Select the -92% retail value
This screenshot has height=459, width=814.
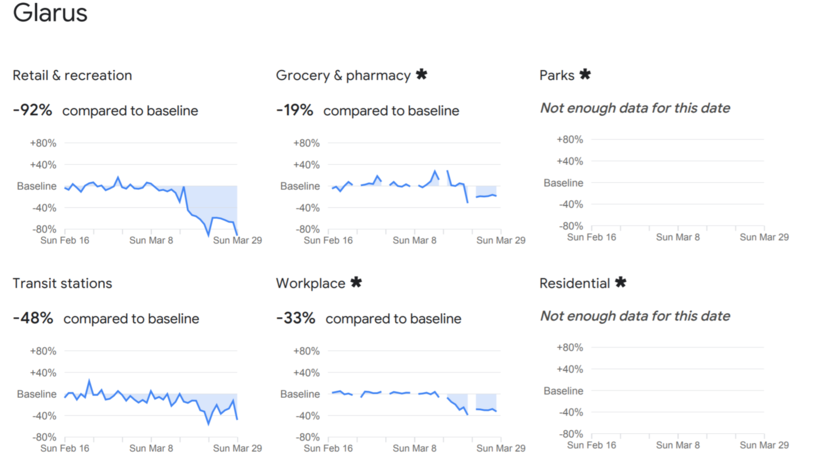(32, 110)
